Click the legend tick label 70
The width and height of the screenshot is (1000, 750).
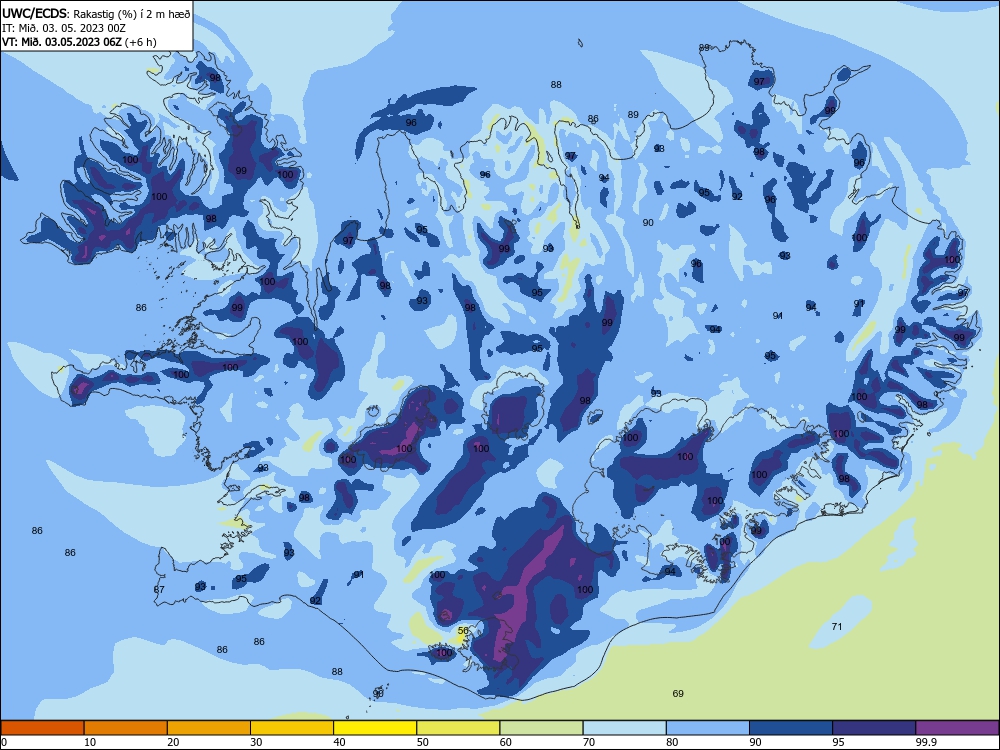coord(589,742)
